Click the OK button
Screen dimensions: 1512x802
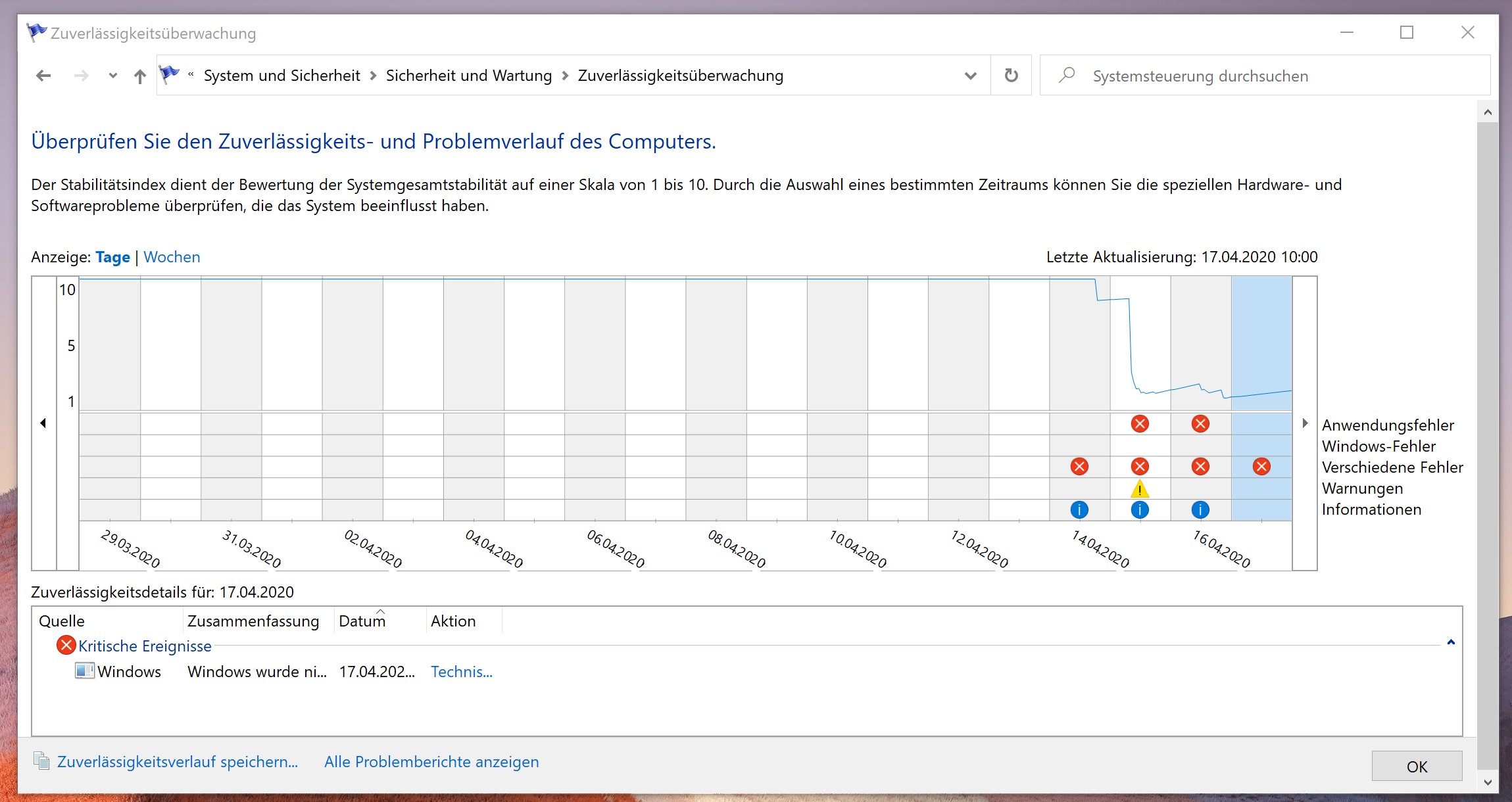click(x=1417, y=767)
